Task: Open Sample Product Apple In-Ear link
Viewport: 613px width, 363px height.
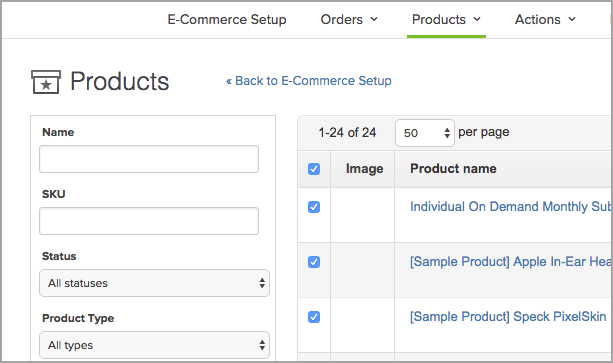Action: [510, 261]
